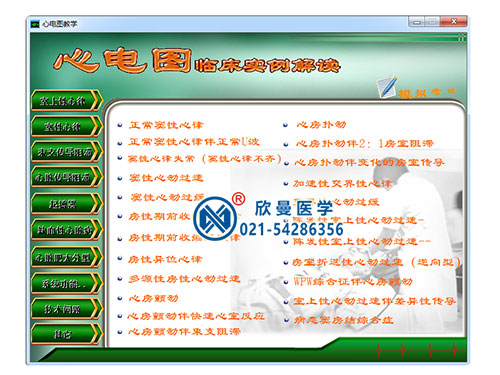Open the 房性异位心律 case
Viewport: 500px width, 375px height.
(x=165, y=259)
